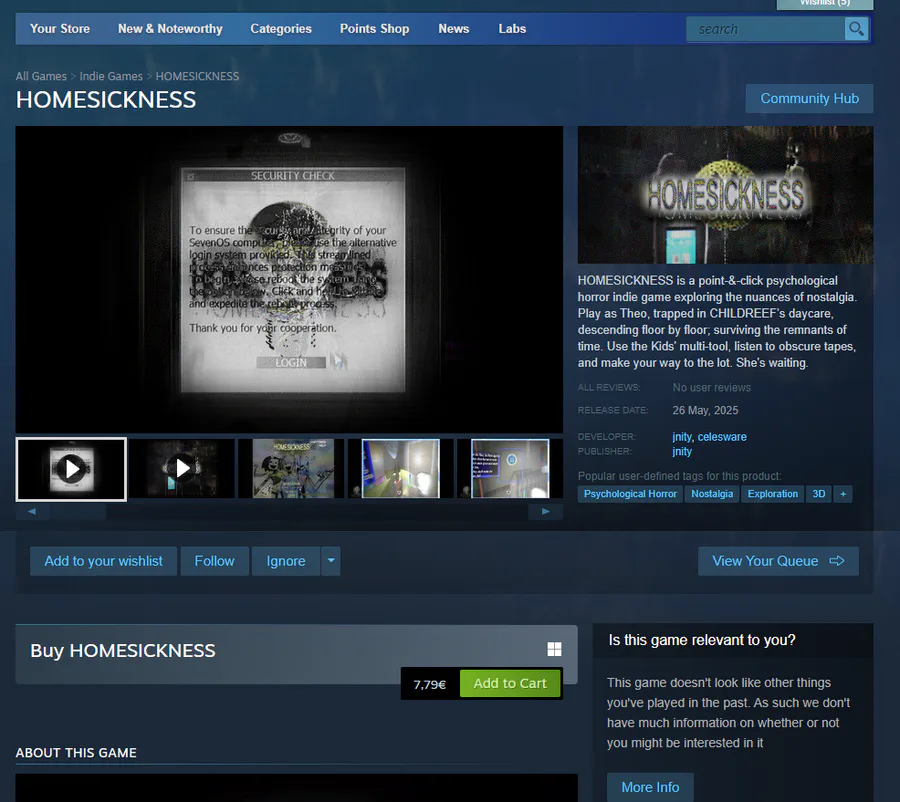Open the News tab
900x802 pixels.
click(453, 29)
